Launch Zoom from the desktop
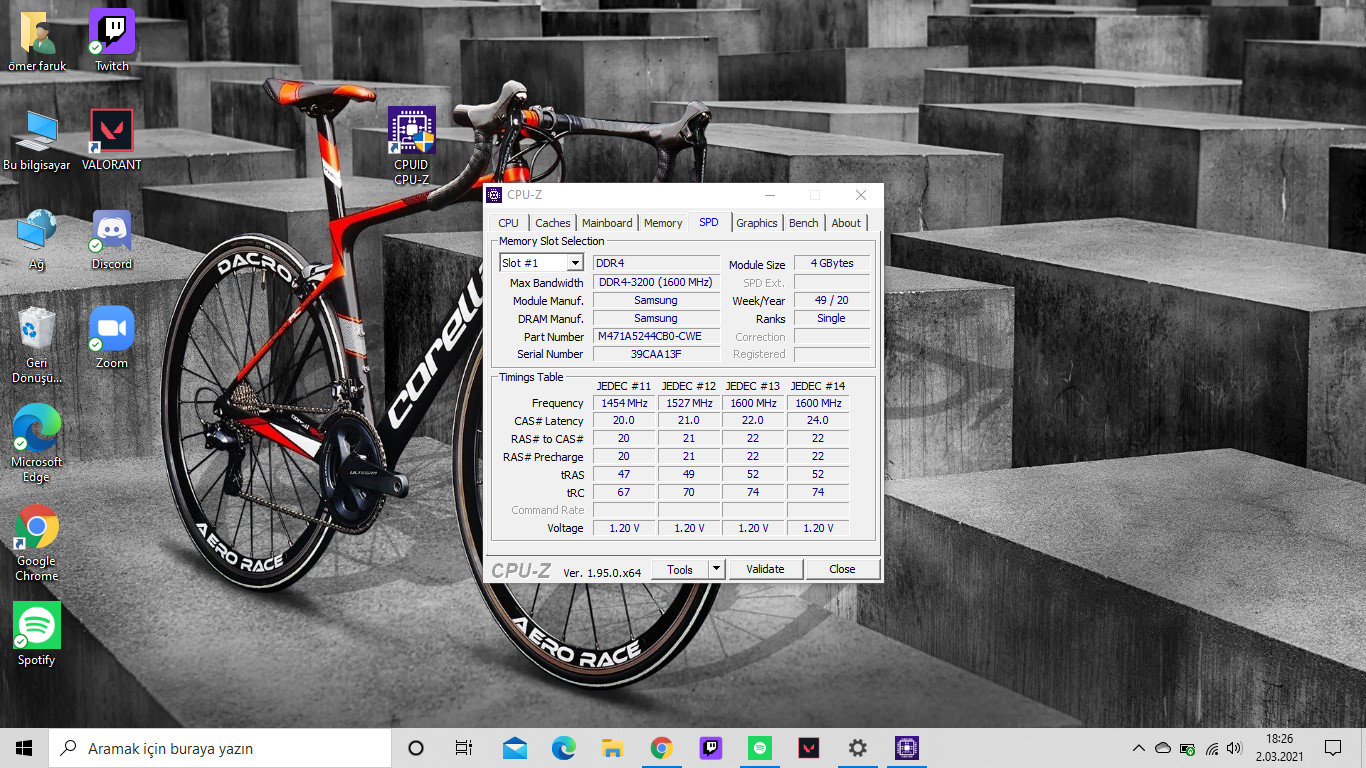1366x768 pixels. [x=112, y=338]
